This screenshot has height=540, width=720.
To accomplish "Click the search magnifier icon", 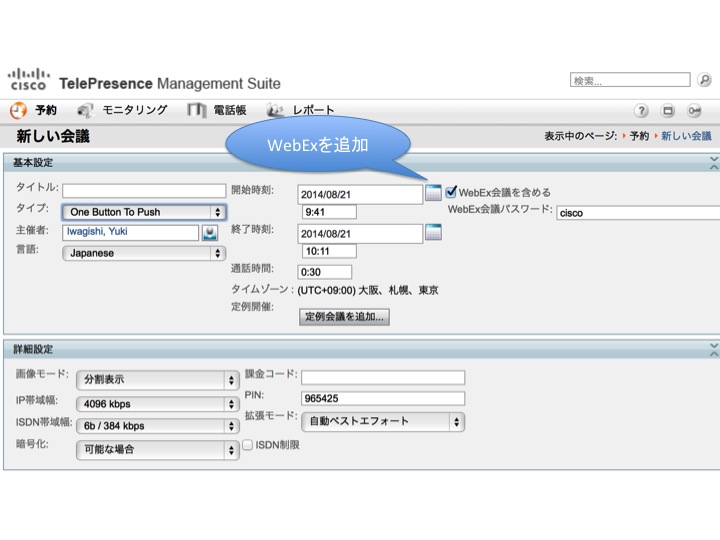I will pos(705,81).
